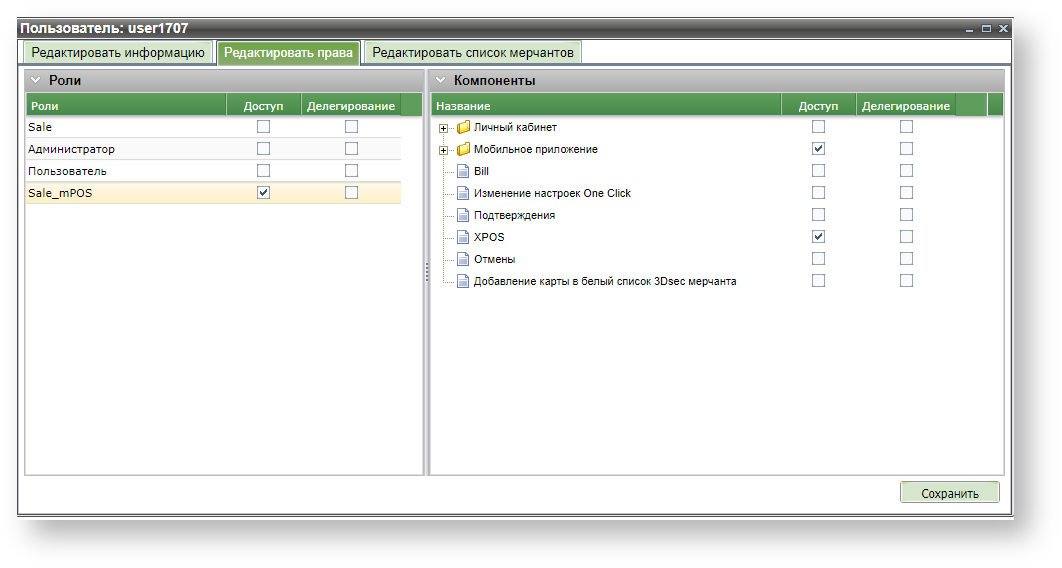Viewport: 1062px width, 568px height.
Task: Click the Личный кабинет folder icon
Action: tap(463, 128)
